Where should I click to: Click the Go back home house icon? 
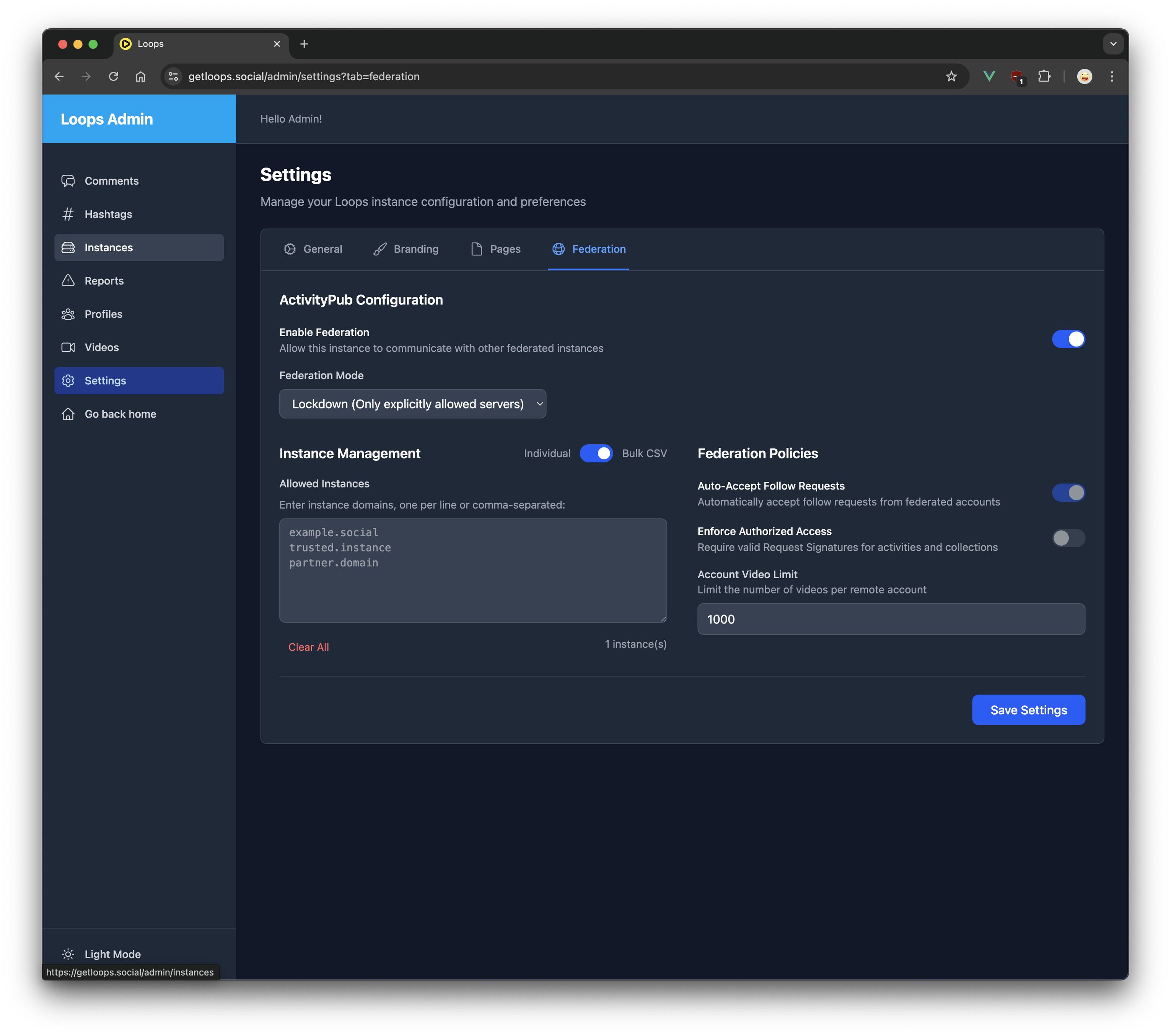(68, 414)
